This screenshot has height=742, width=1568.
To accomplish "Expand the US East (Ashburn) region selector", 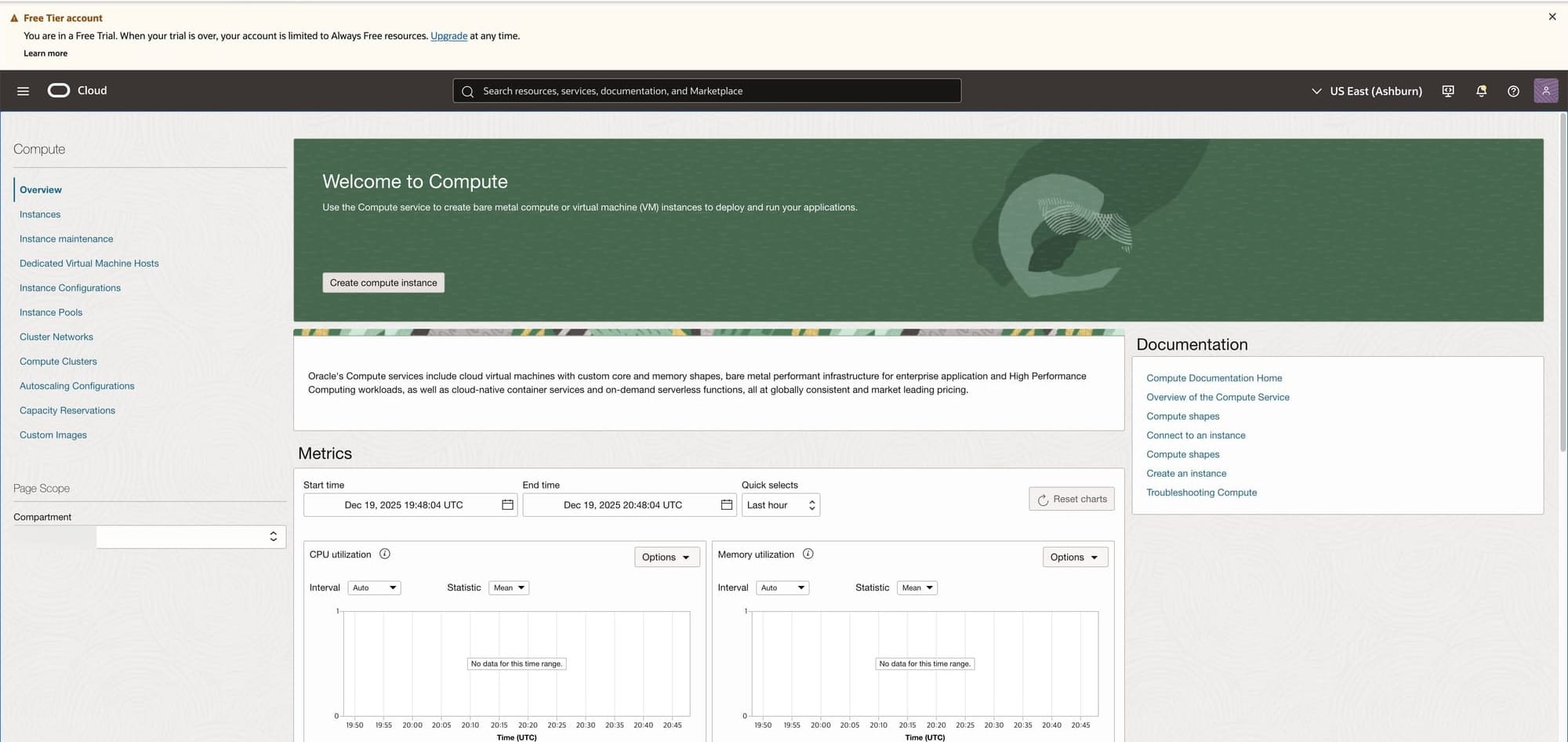I will point(1367,91).
